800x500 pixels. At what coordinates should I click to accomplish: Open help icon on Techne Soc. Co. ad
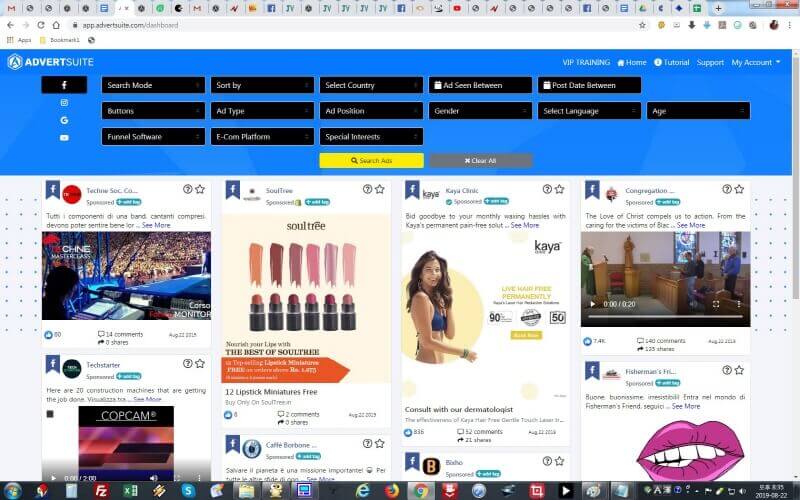tap(188, 189)
